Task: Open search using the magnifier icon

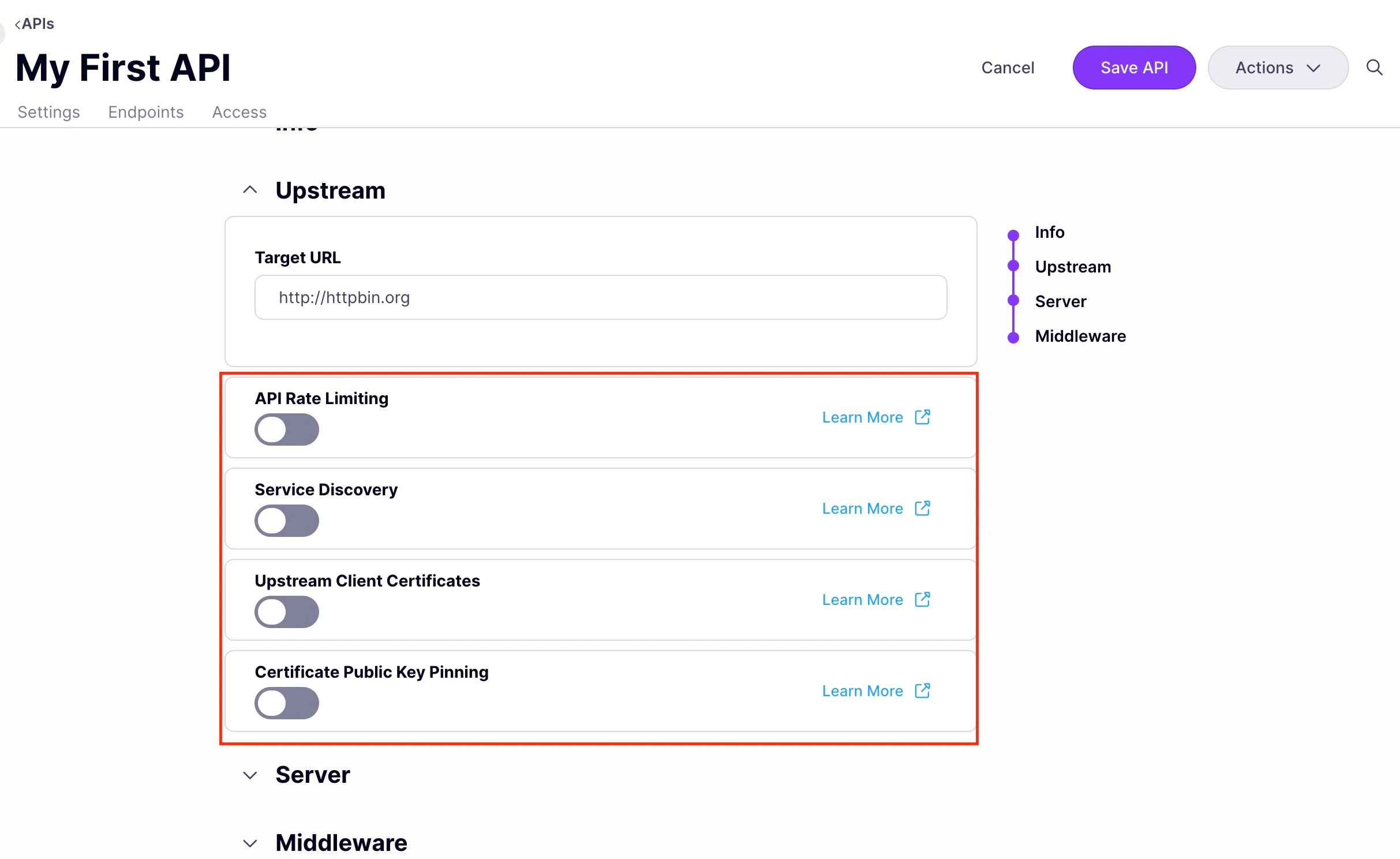Action: pos(1374,68)
